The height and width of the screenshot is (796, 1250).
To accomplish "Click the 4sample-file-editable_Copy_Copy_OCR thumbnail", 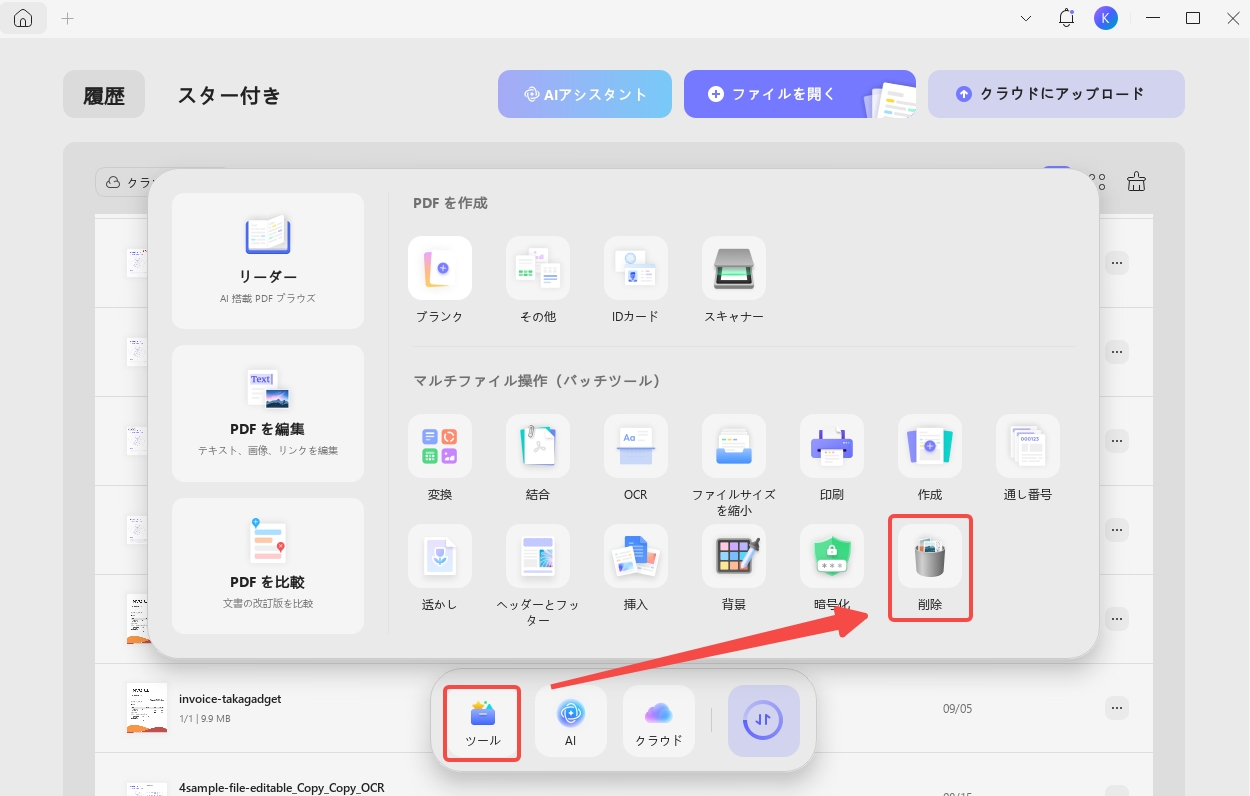I will pyautogui.click(x=147, y=789).
